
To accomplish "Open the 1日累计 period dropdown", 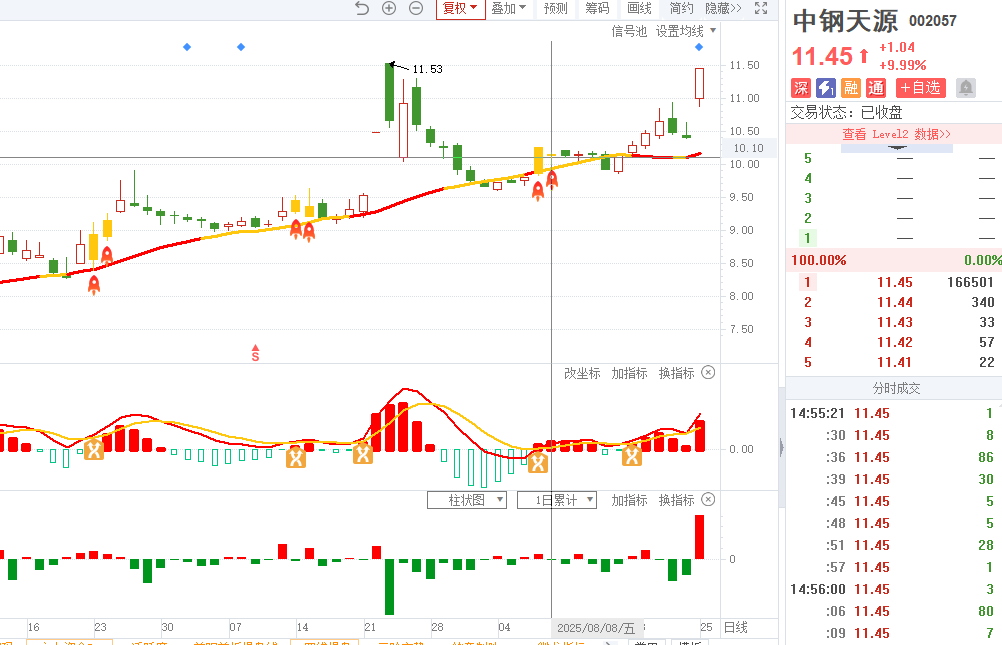I will tap(557, 500).
